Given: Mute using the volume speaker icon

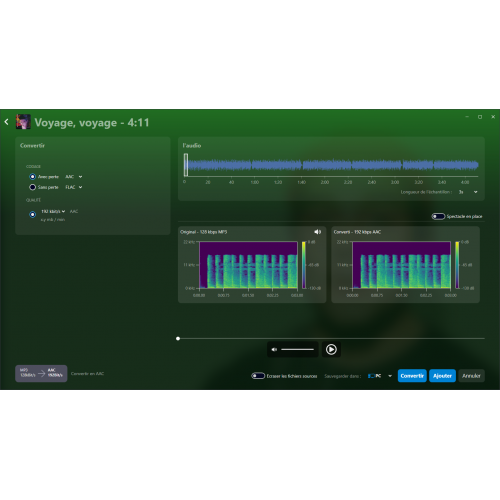Looking at the screenshot, I should point(274,349).
